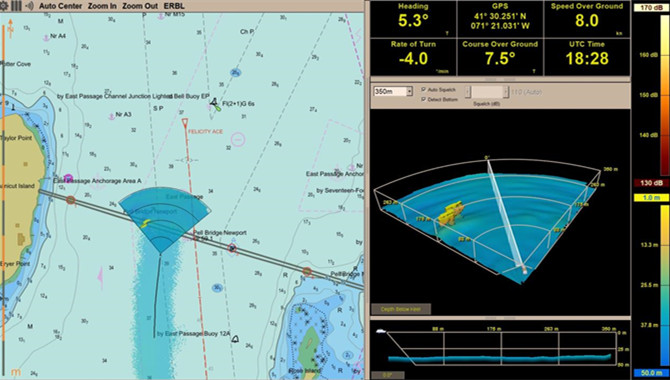Mute the speaker sound icon

click(29, 6)
